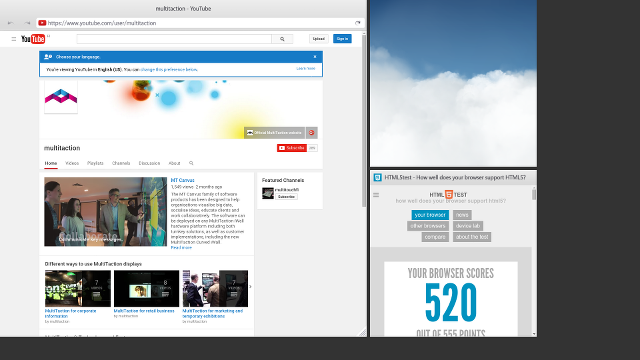Viewport: 640px width, 360px height.
Task: Open MultiTaction for retail business playlist thumbnail
Action: (x=146, y=288)
